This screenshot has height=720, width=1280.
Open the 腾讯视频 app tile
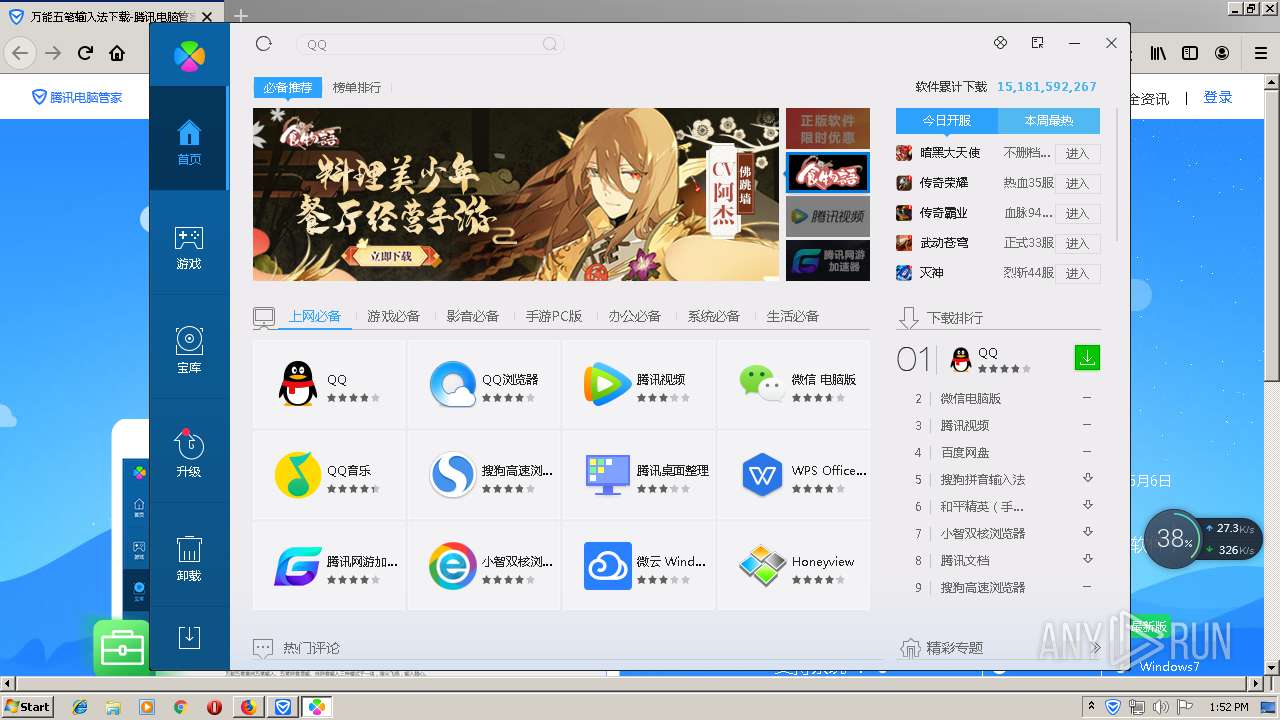(x=639, y=384)
